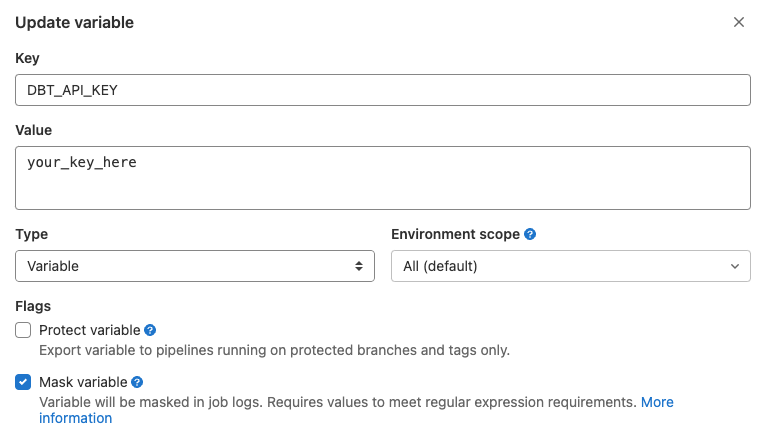The width and height of the screenshot is (761, 437).
Task: Click the "Protect variable" label text
Action: (90, 330)
